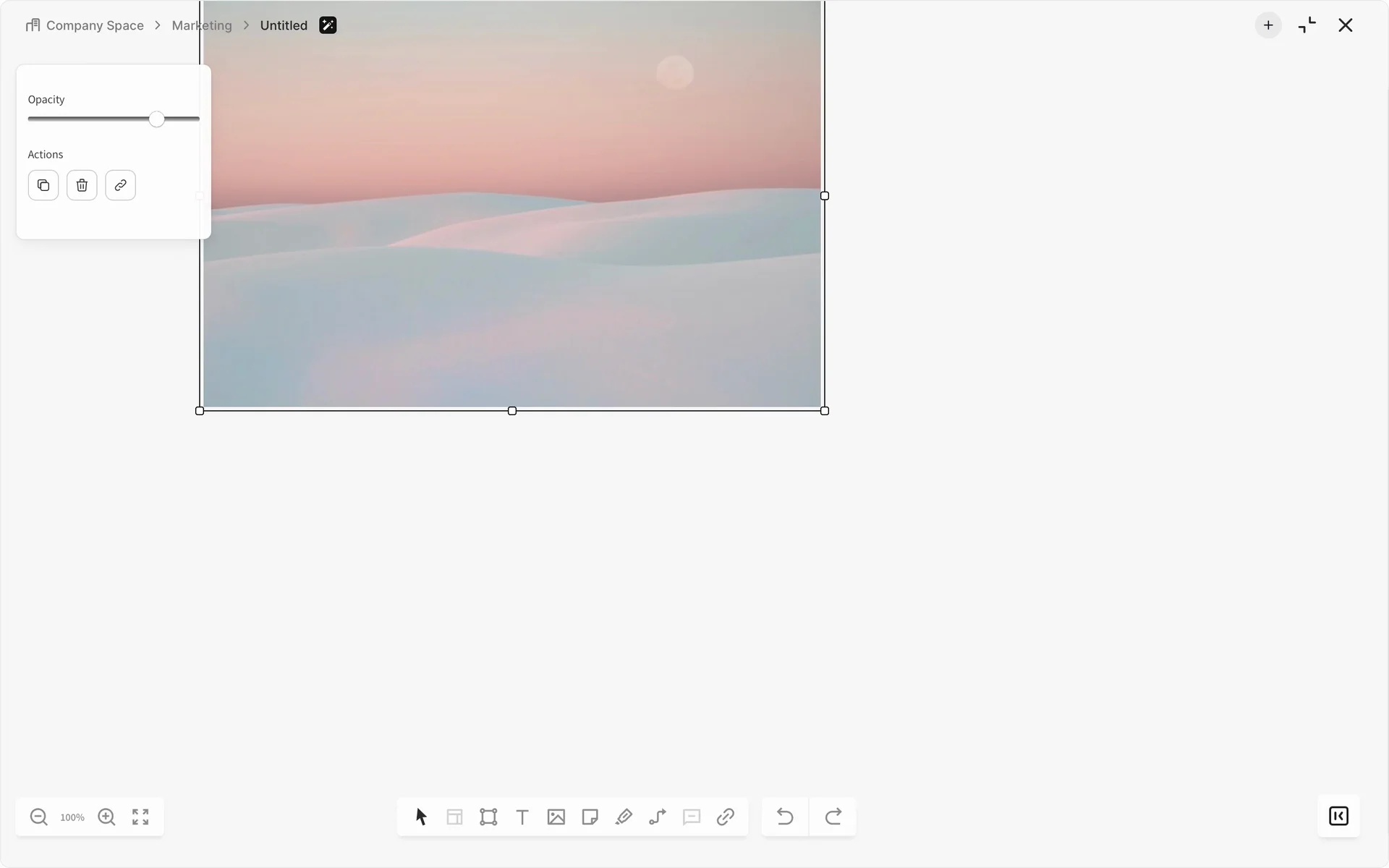This screenshot has height=868, width=1389.
Task: Select the pointer selection tool
Action: [421, 817]
